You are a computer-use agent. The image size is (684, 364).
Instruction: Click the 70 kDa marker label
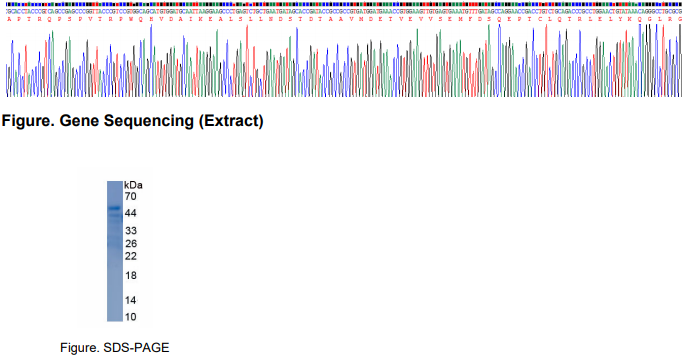click(x=130, y=196)
